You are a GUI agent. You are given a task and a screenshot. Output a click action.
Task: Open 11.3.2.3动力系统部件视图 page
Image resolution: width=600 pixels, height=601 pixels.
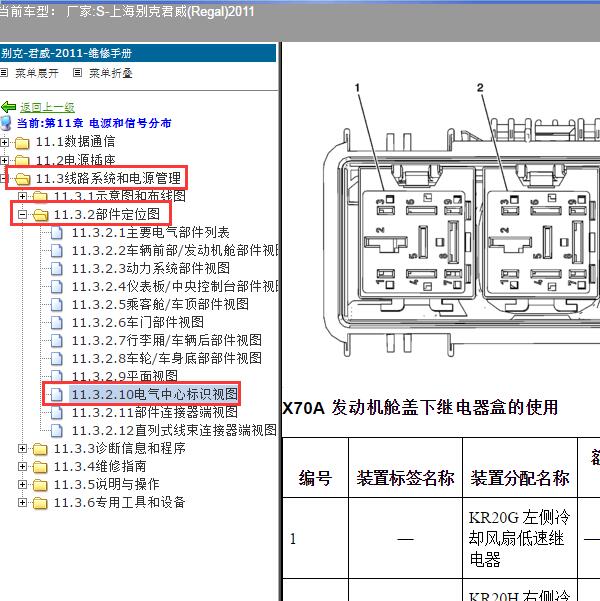pos(151,268)
